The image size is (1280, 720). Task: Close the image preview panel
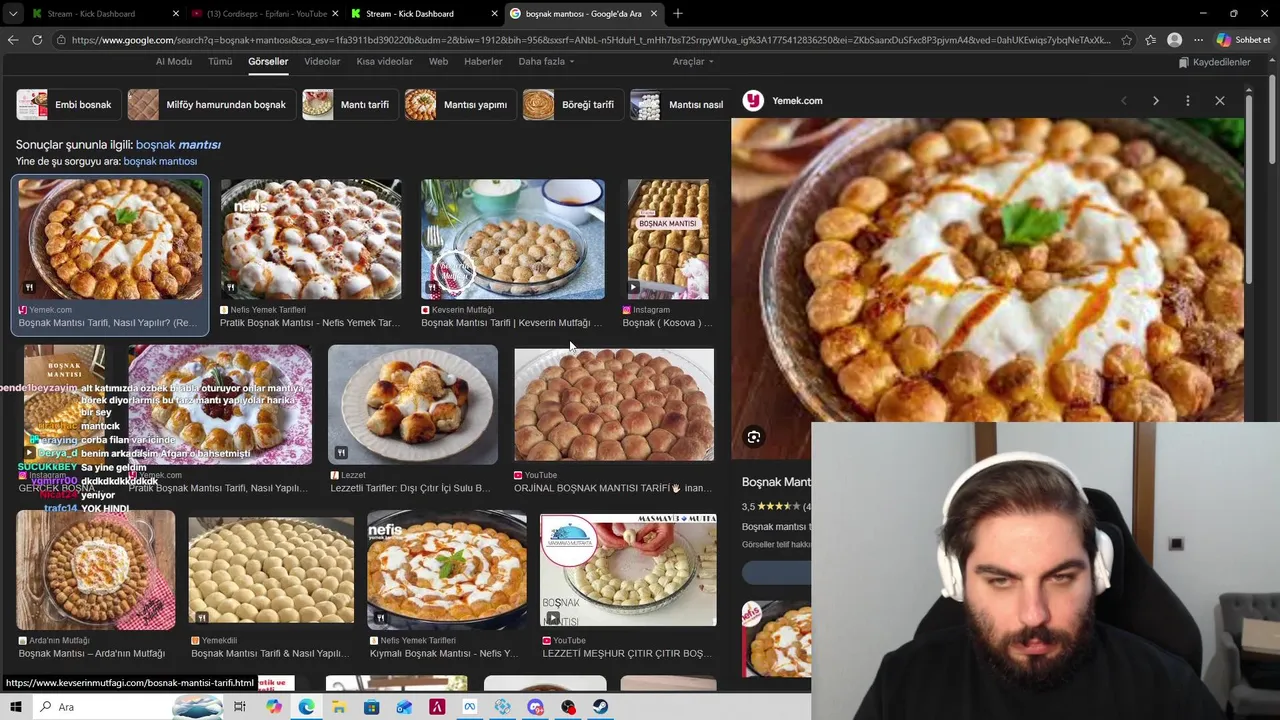pyautogui.click(x=1220, y=101)
